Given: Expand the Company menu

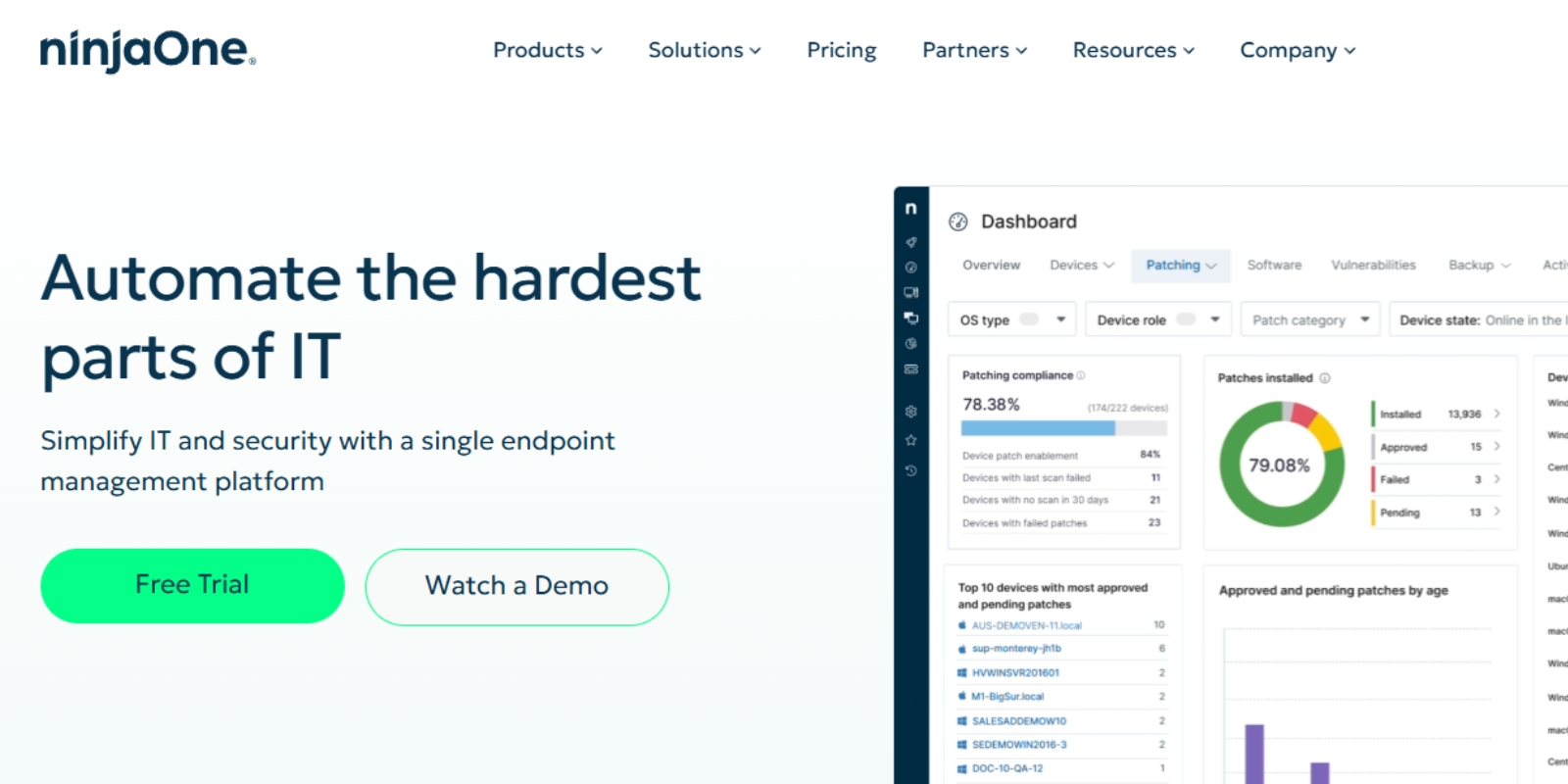Looking at the screenshot, I should pyautogui.click(x=1298, y=50).
